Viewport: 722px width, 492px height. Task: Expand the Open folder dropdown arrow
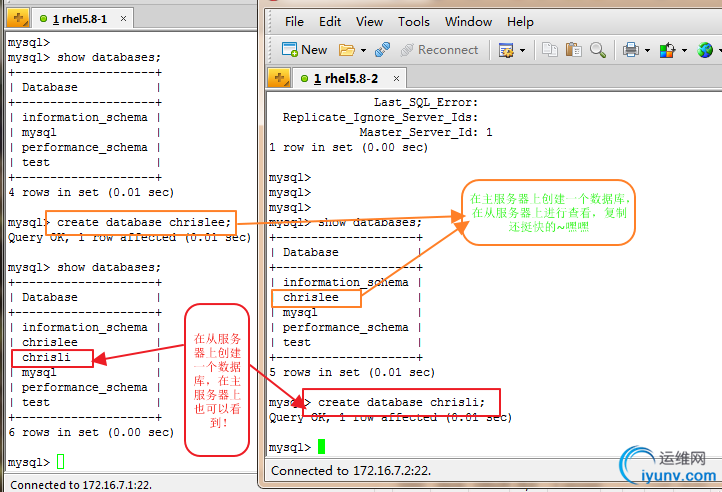pyautogui.click(x=363, y=50)
